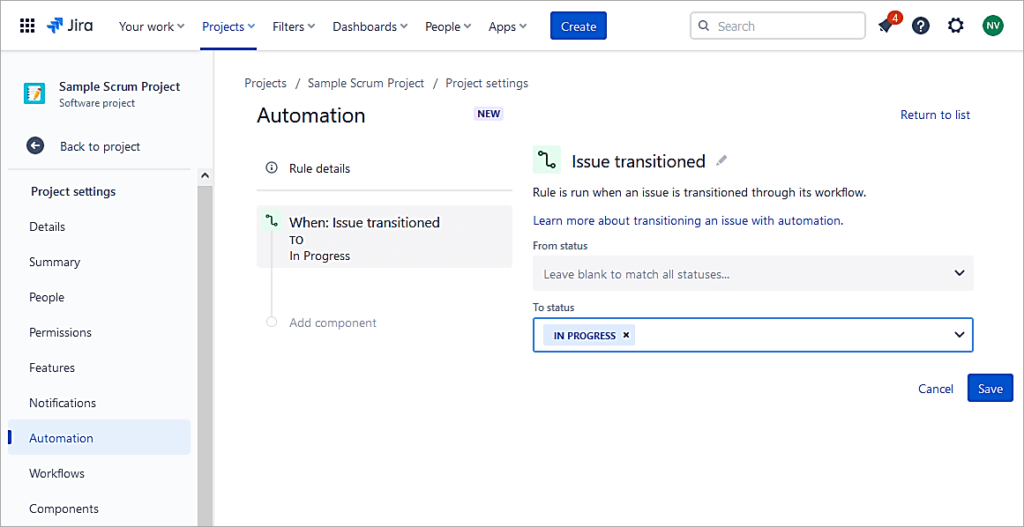Click the pencil edit icon beside Issue transitioned
Screen dimensions: 1024x527
point(722,161)
